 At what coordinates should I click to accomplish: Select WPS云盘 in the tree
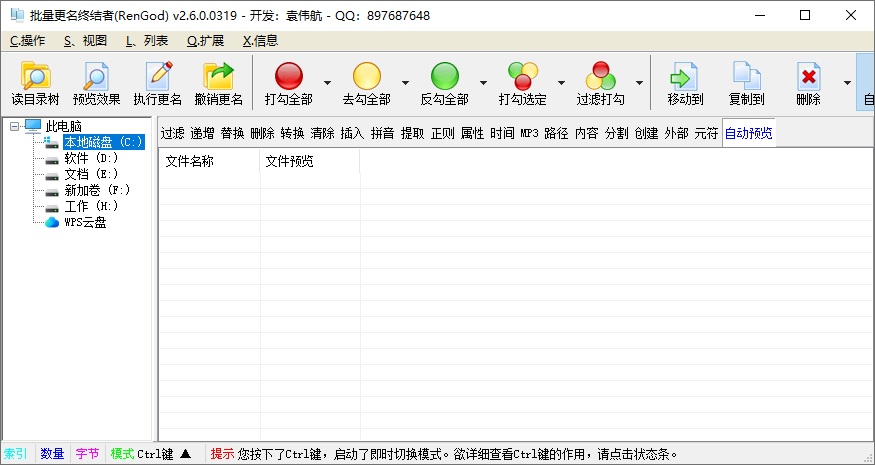pyautogui.click(x=85, y=223)
